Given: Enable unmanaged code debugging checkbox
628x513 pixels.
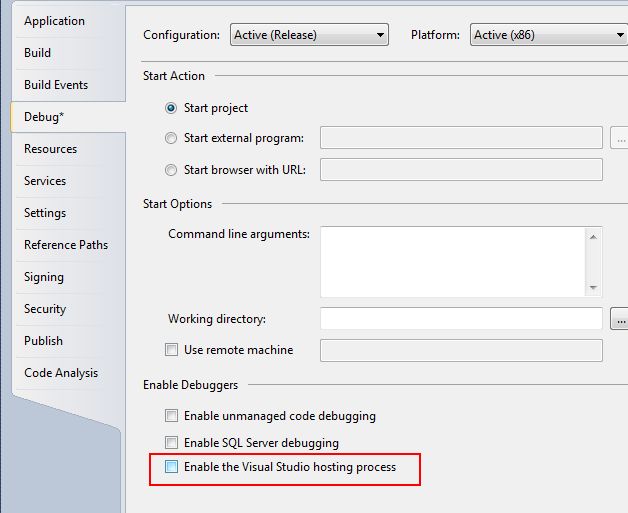Looking at the screenshot, I should 171,416.
